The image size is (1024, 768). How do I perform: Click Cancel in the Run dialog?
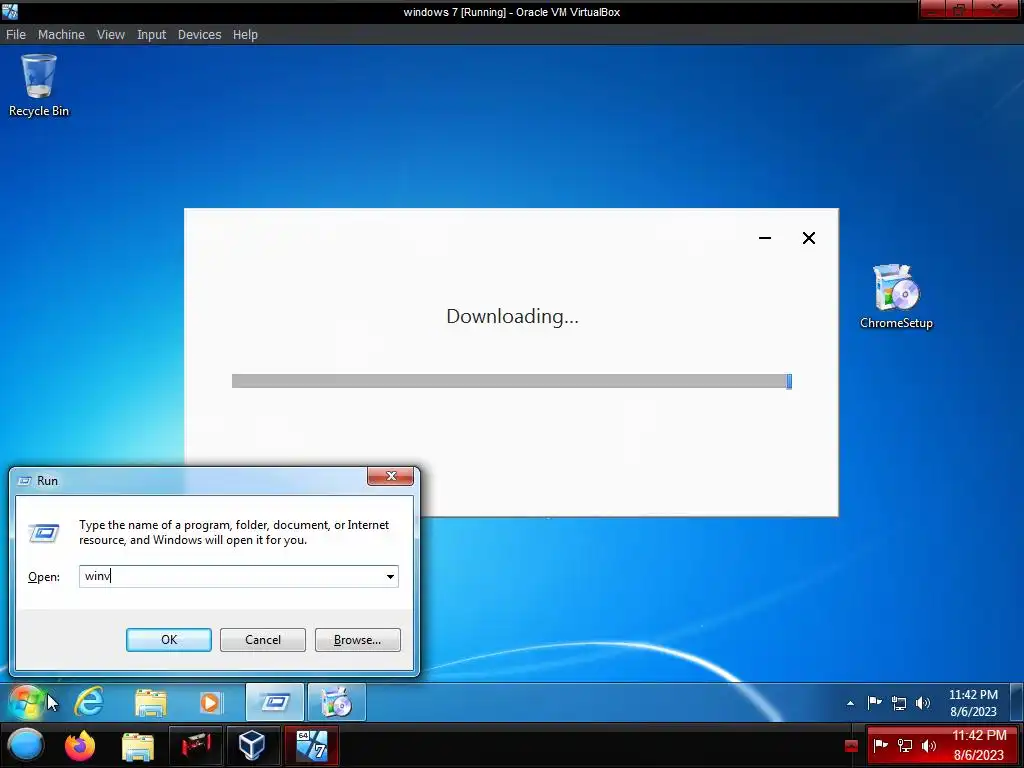[263, 640]
